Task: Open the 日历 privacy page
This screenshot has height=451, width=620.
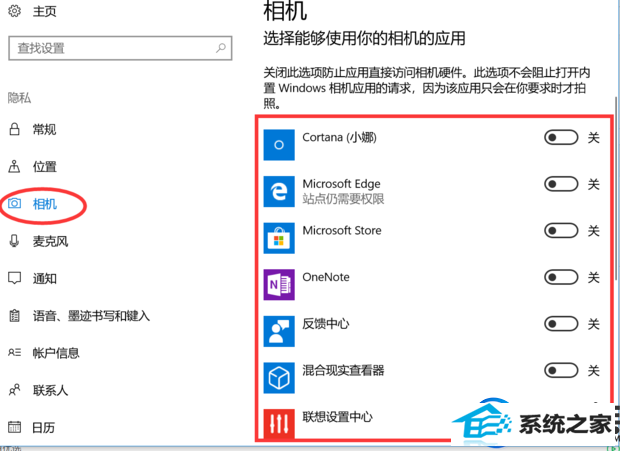Action: [43, 427]
